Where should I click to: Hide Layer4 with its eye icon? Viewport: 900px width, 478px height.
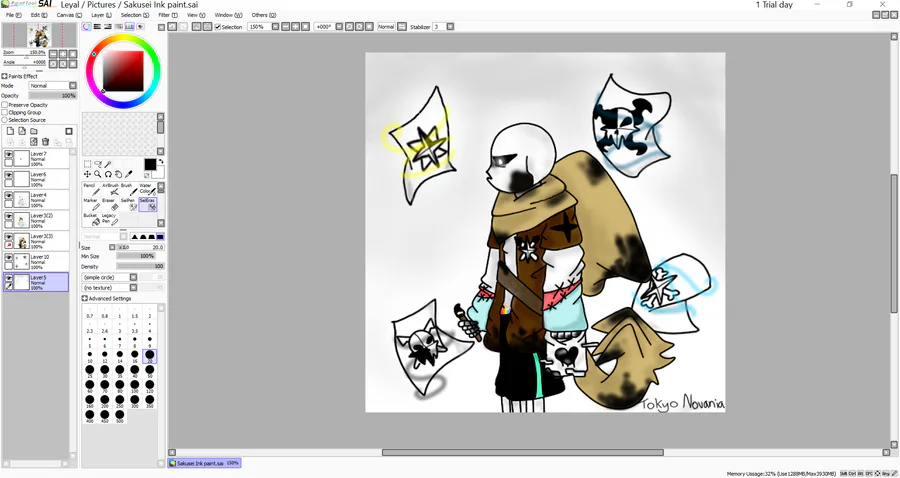[9, 195]
